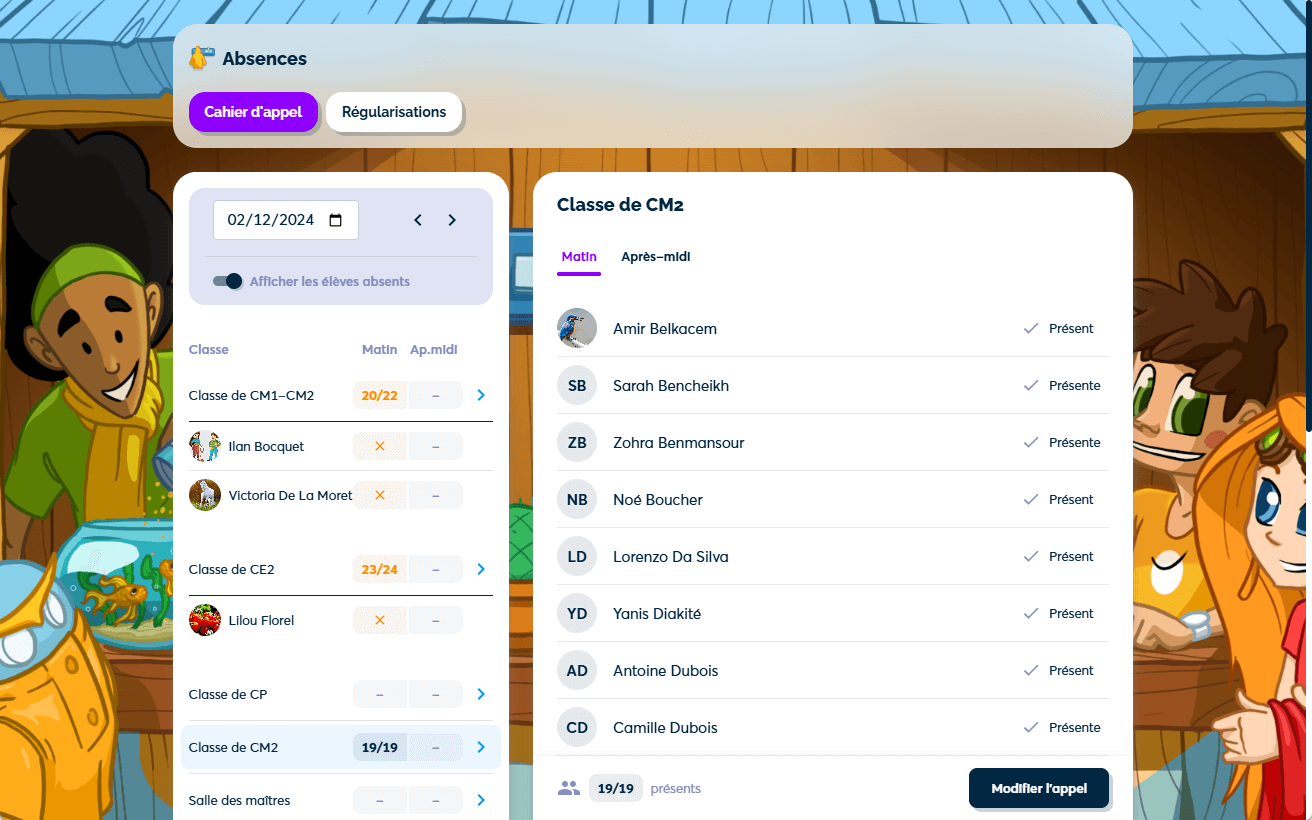Click the calendar icon in date field
This screenshot has width=1312, height=820.
[336, 220]
